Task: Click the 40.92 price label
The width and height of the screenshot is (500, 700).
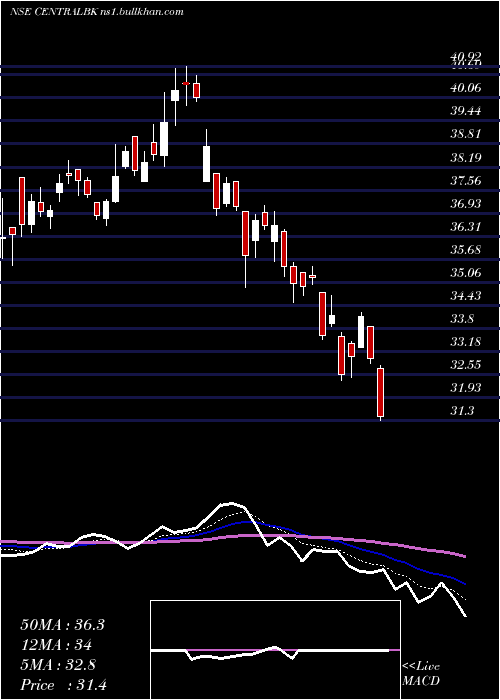Action: point(466,57)
